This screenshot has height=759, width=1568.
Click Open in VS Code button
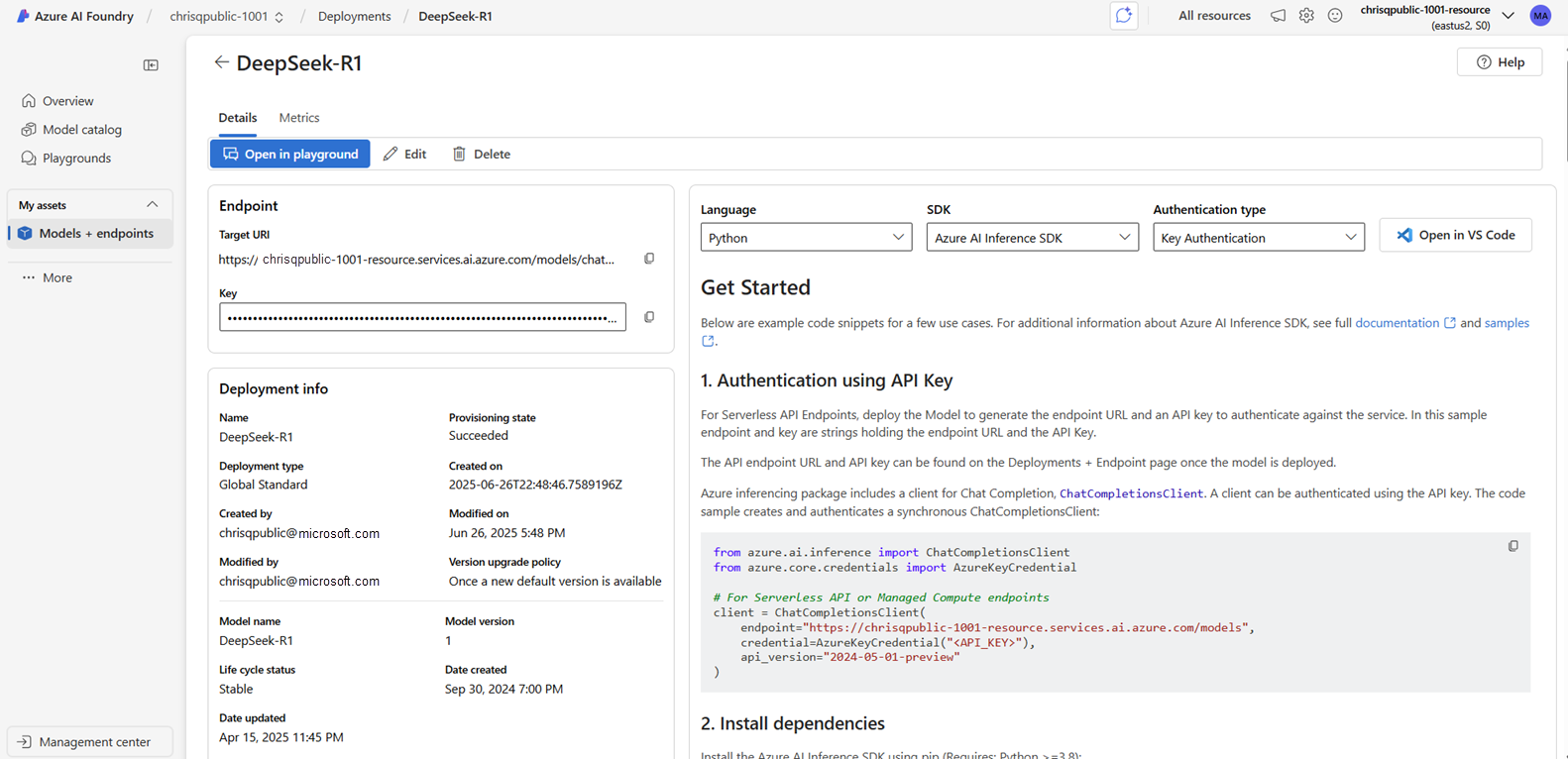coord(1455,236)
